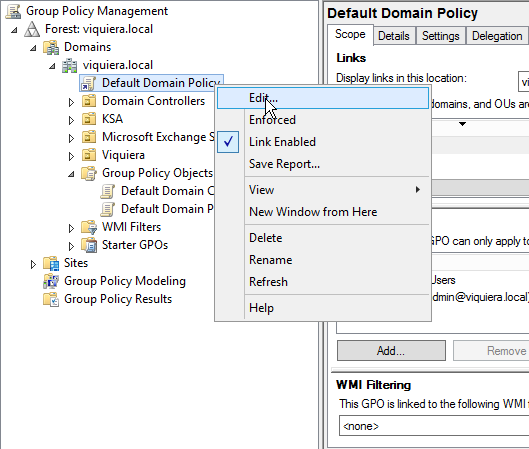Select Viquiera OU in the tree
The width and height of the screenshot is (529, 449).
coord(123,155)
